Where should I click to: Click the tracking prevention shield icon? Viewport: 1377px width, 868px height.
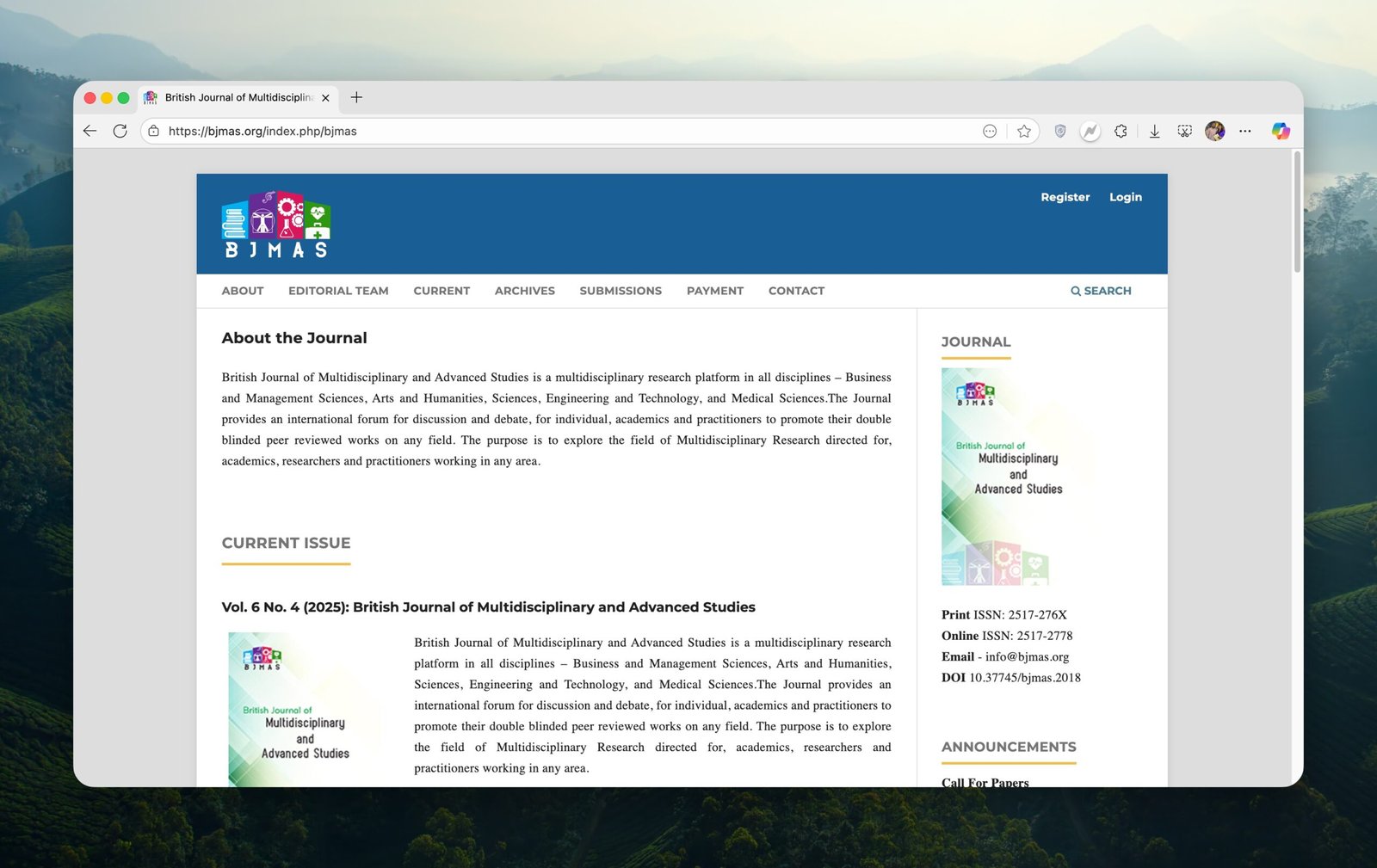[1060, 131]
